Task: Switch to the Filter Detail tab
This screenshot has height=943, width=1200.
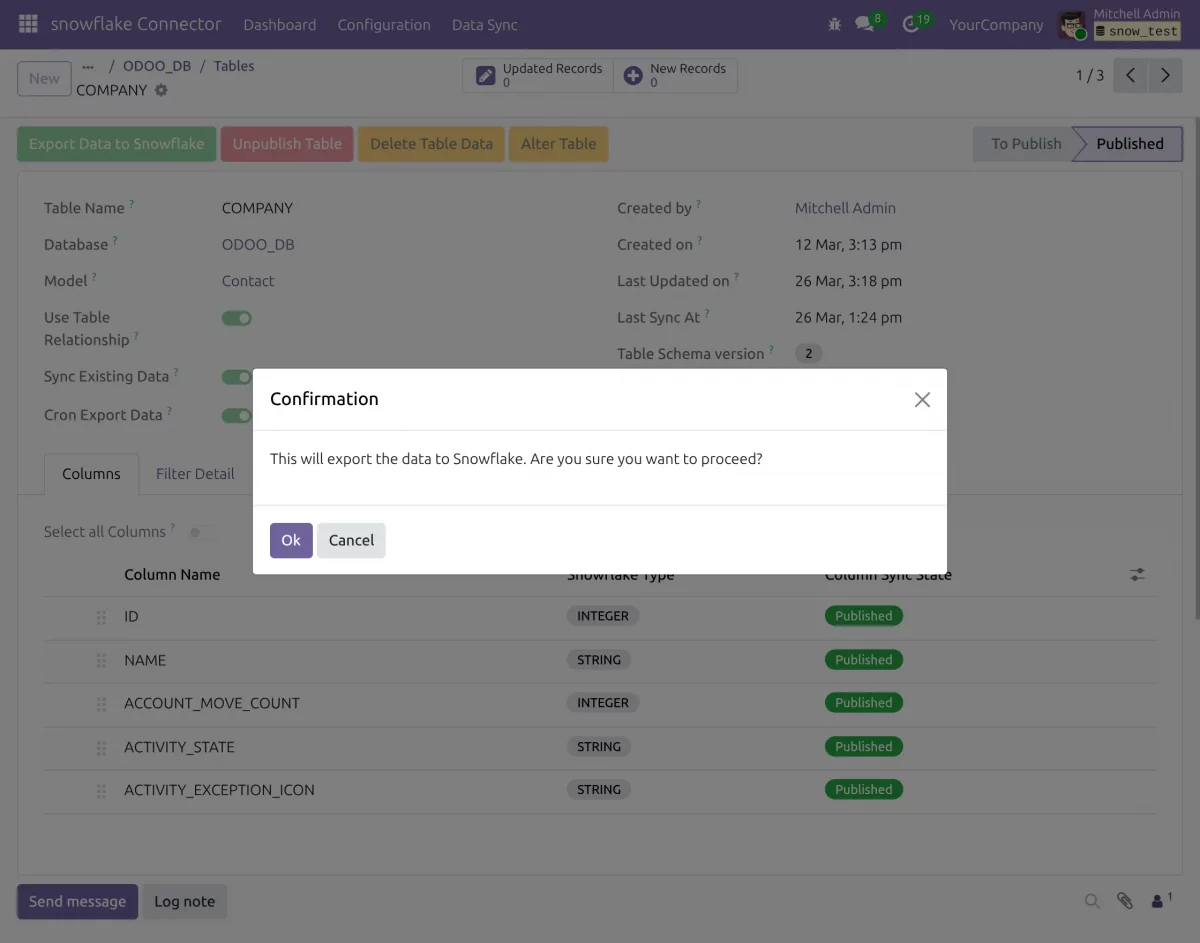Action: [x=195, y=473]
